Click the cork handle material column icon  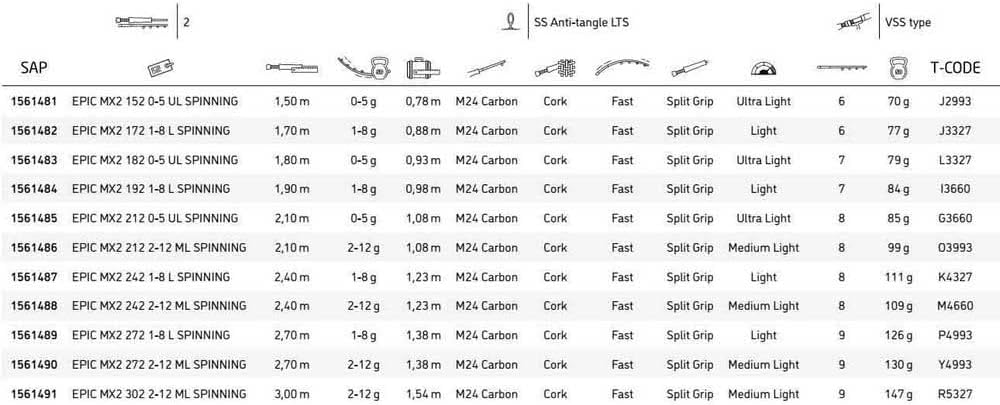[555, 68]
